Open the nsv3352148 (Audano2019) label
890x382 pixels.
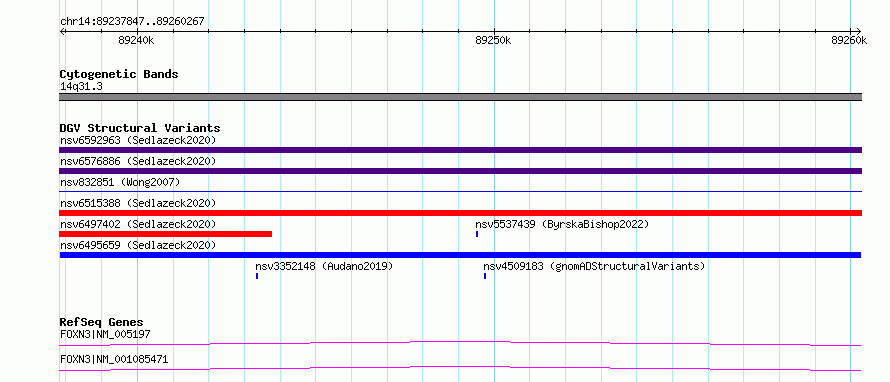[324, 266]
